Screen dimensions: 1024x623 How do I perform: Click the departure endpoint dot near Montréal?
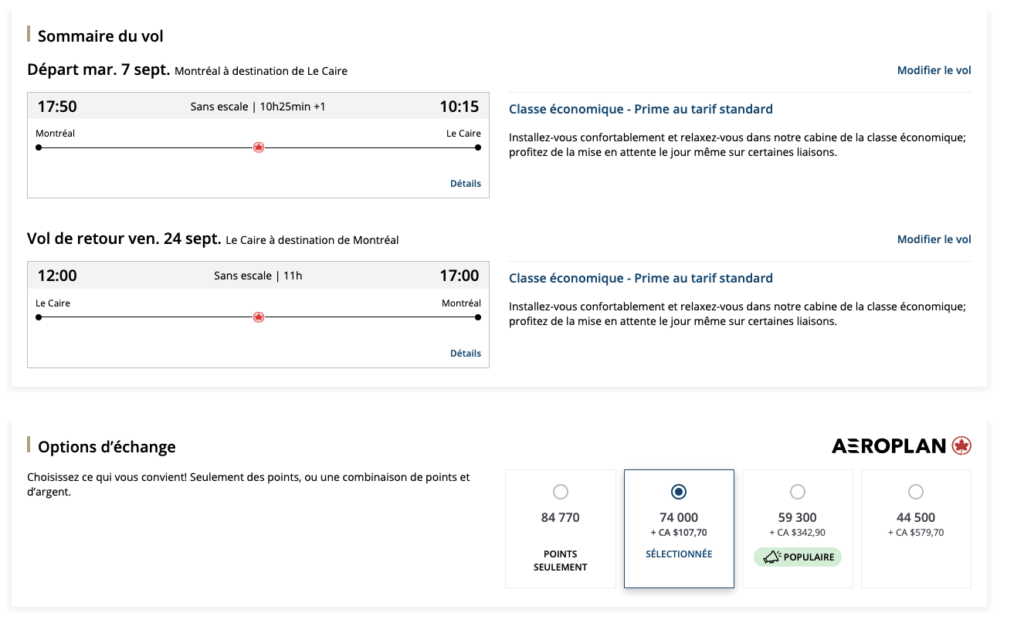tap(38, 146)
